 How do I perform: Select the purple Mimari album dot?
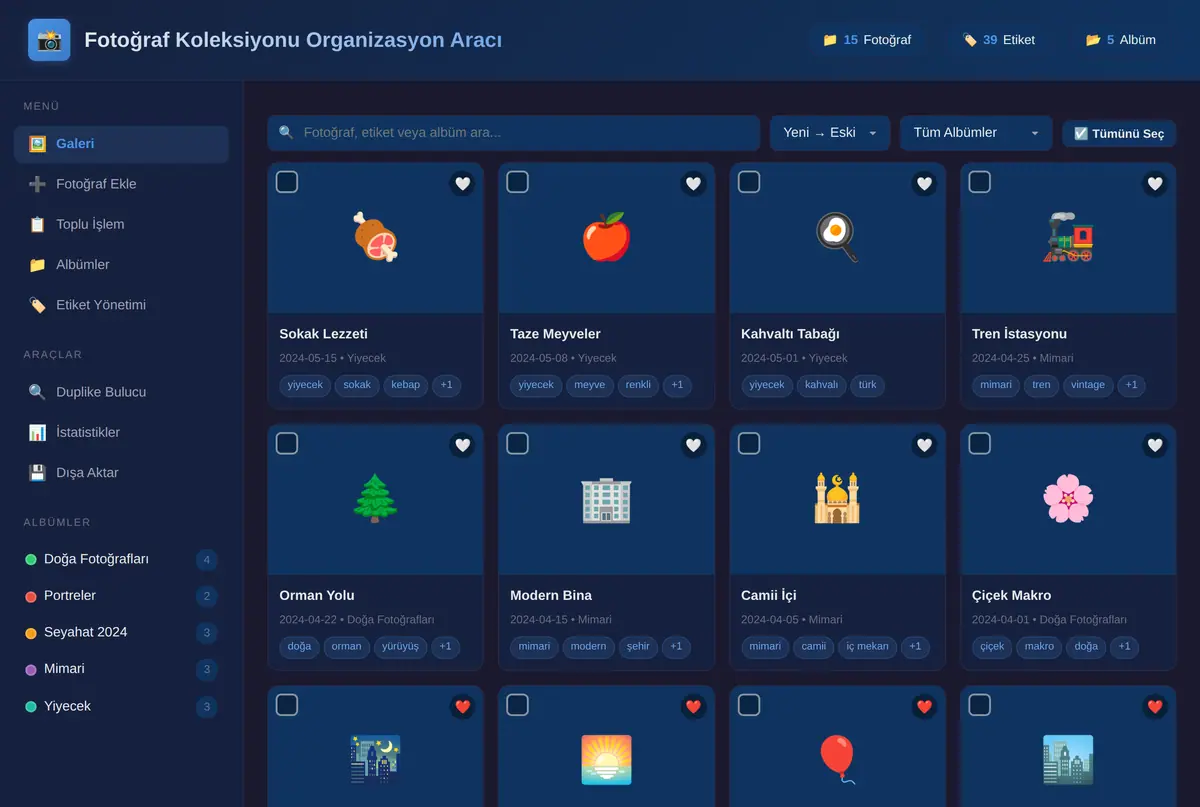click(x=31, y=669)
